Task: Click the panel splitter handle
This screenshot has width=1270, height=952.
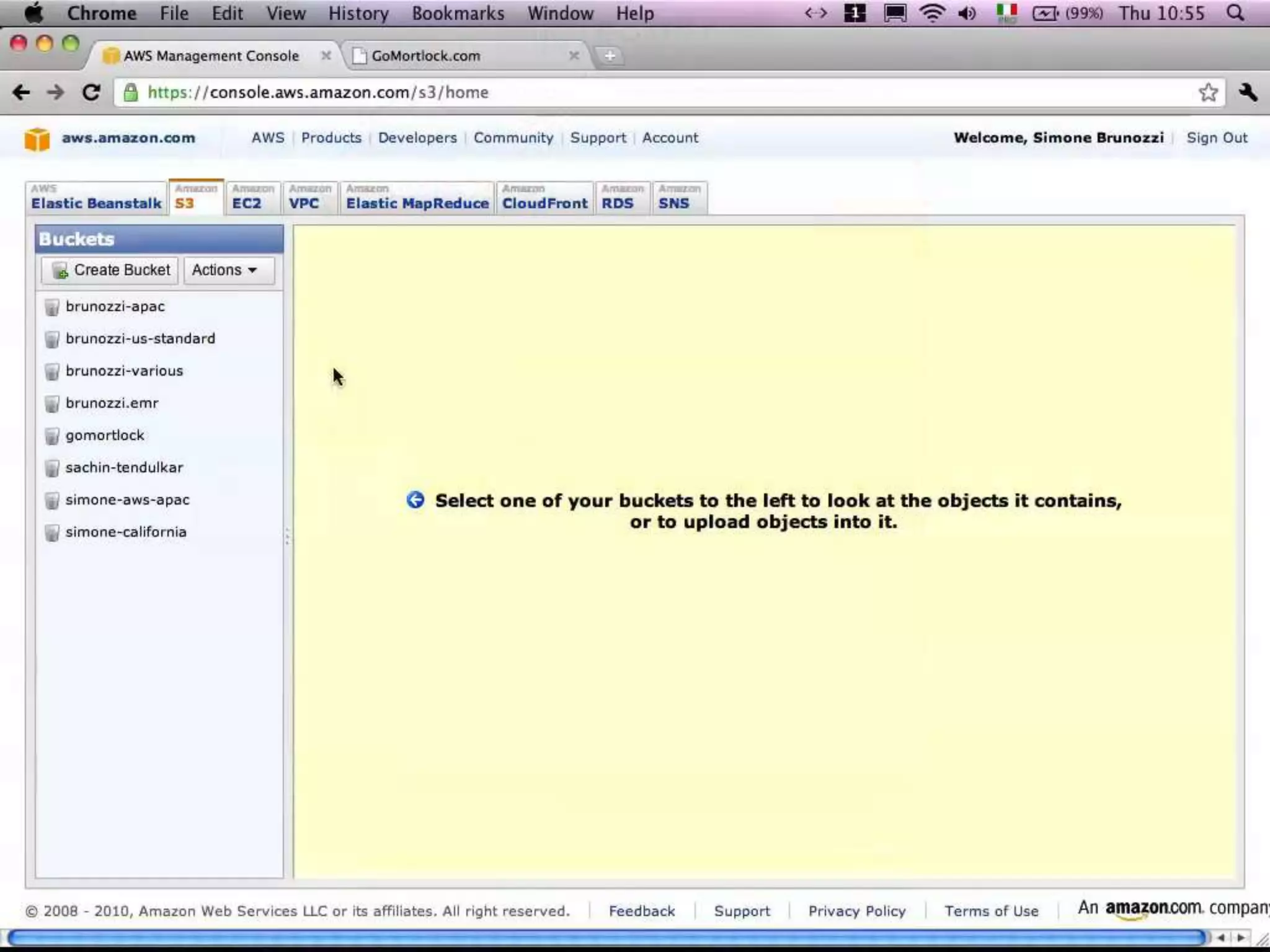Action: (288, 537)
